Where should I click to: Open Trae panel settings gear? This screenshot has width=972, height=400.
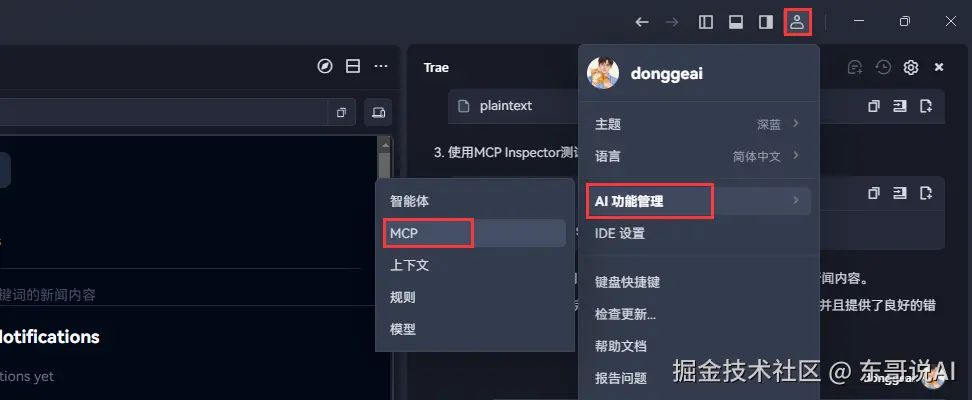click(x=911, y=67)
